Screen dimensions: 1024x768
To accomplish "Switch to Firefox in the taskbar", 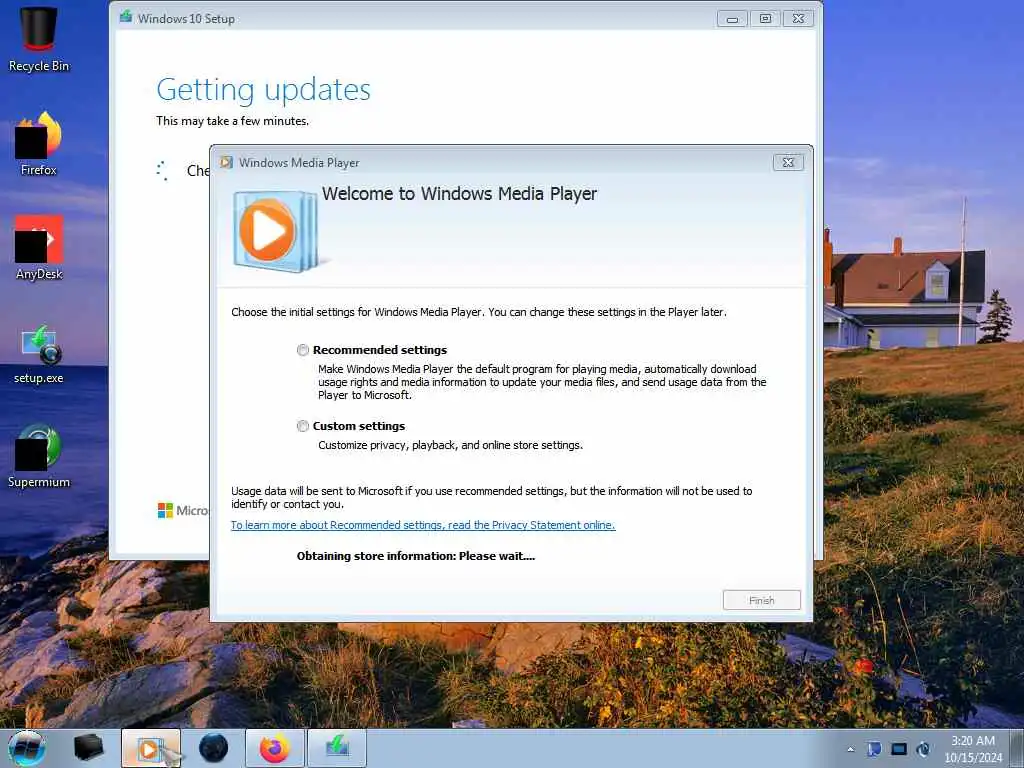I will [x=275, y=748].
